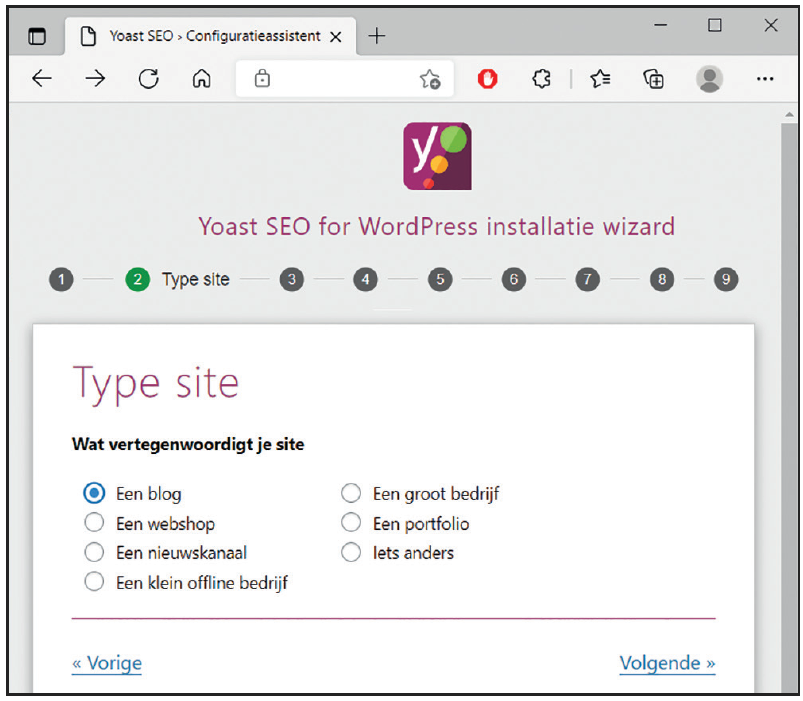Choose the 'Een webshop' radio option

[x=94, y=523]
